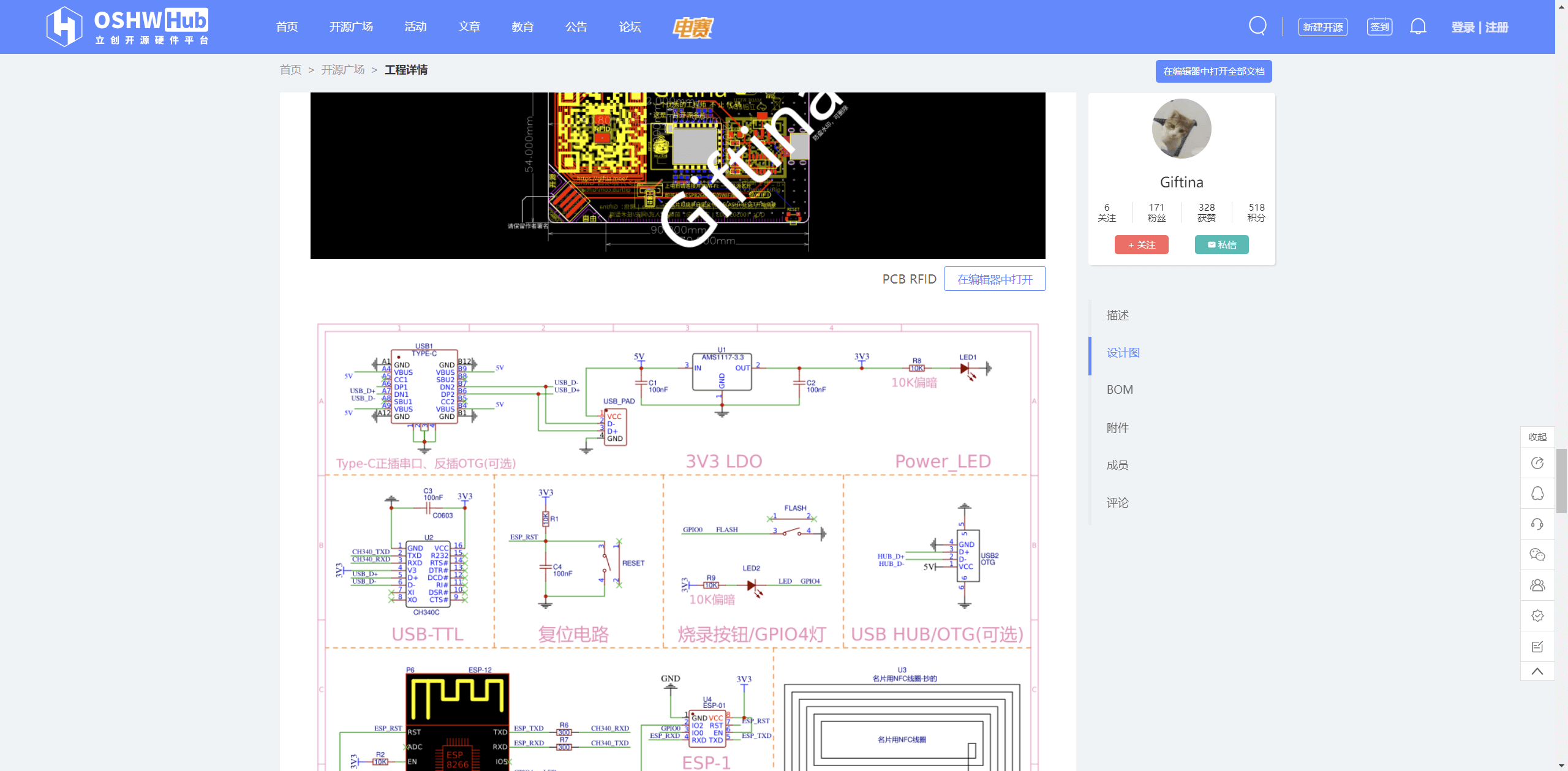
Task: Open the feedback note icon in sidebar
Action: point(1537,647)
